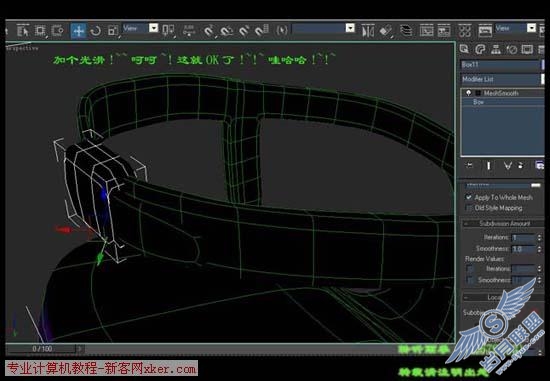The image size is (550, 381).
Task: Switch to the Hierarchy command panel tab
Action: [x=496, y=49]
